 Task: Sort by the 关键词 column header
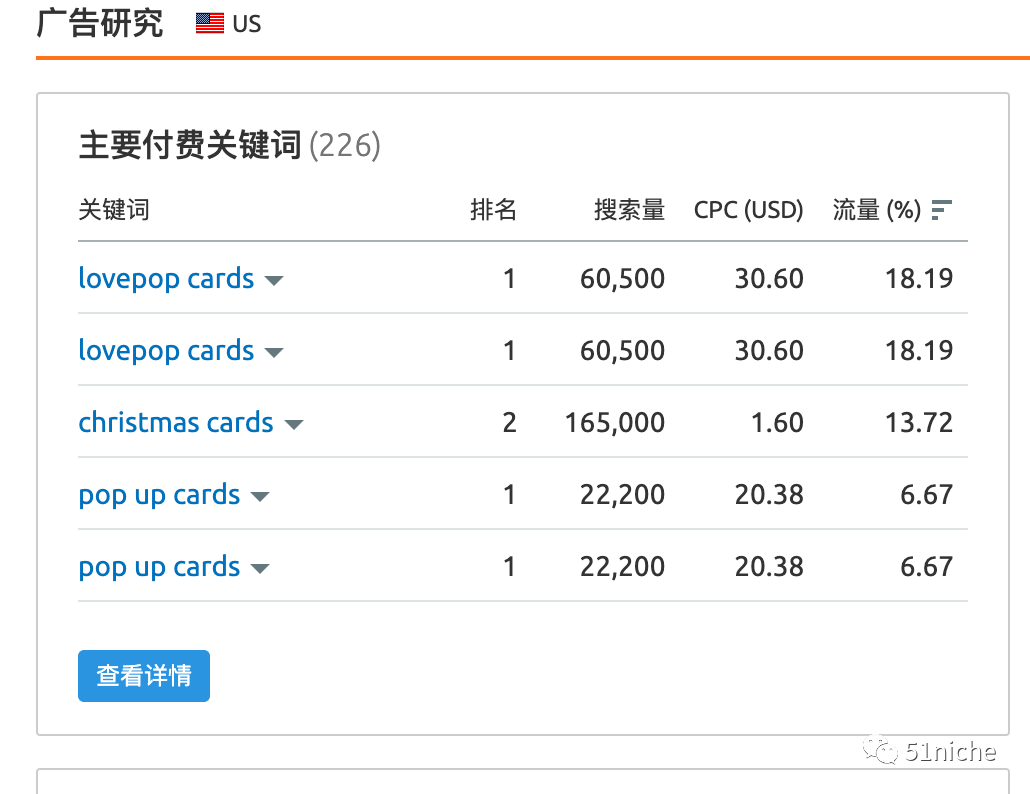coord(113,210)
